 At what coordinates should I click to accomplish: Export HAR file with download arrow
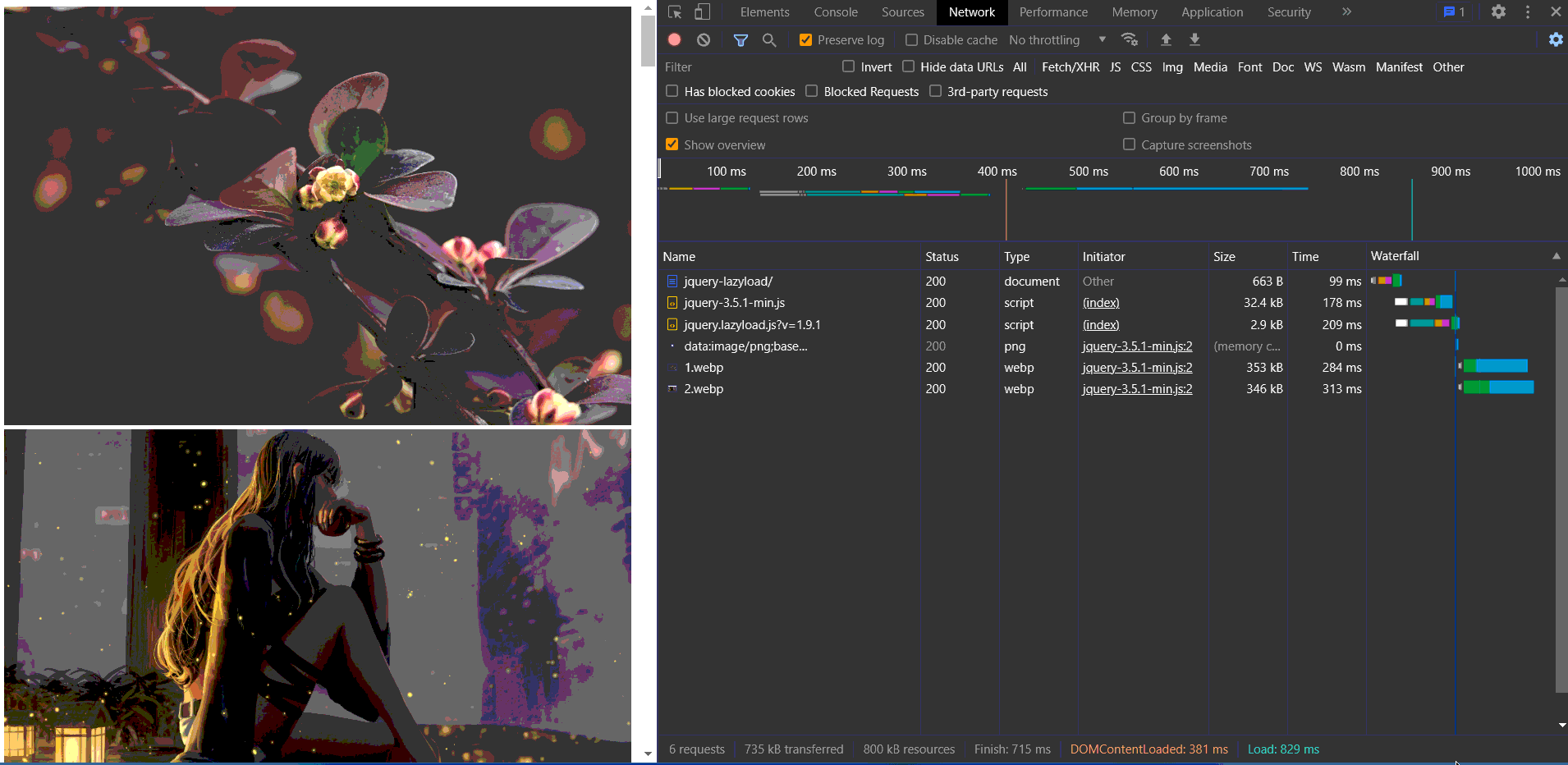pyautogui.click(x=1194, y=39)
